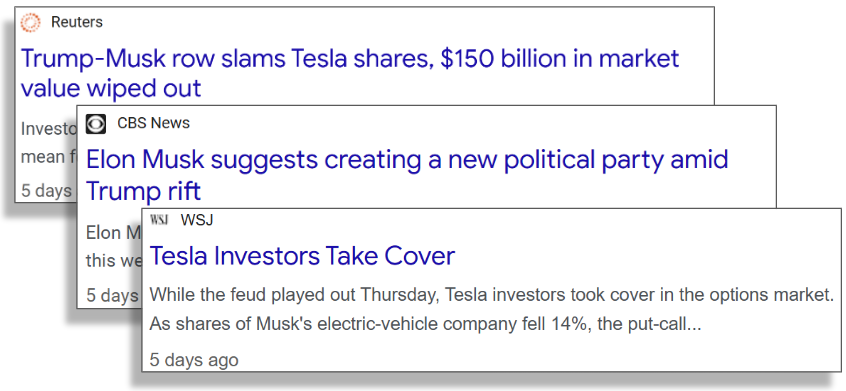Click the 'this we' truncated CBS snippet line
846x391 pixels.
click(114, 261)
